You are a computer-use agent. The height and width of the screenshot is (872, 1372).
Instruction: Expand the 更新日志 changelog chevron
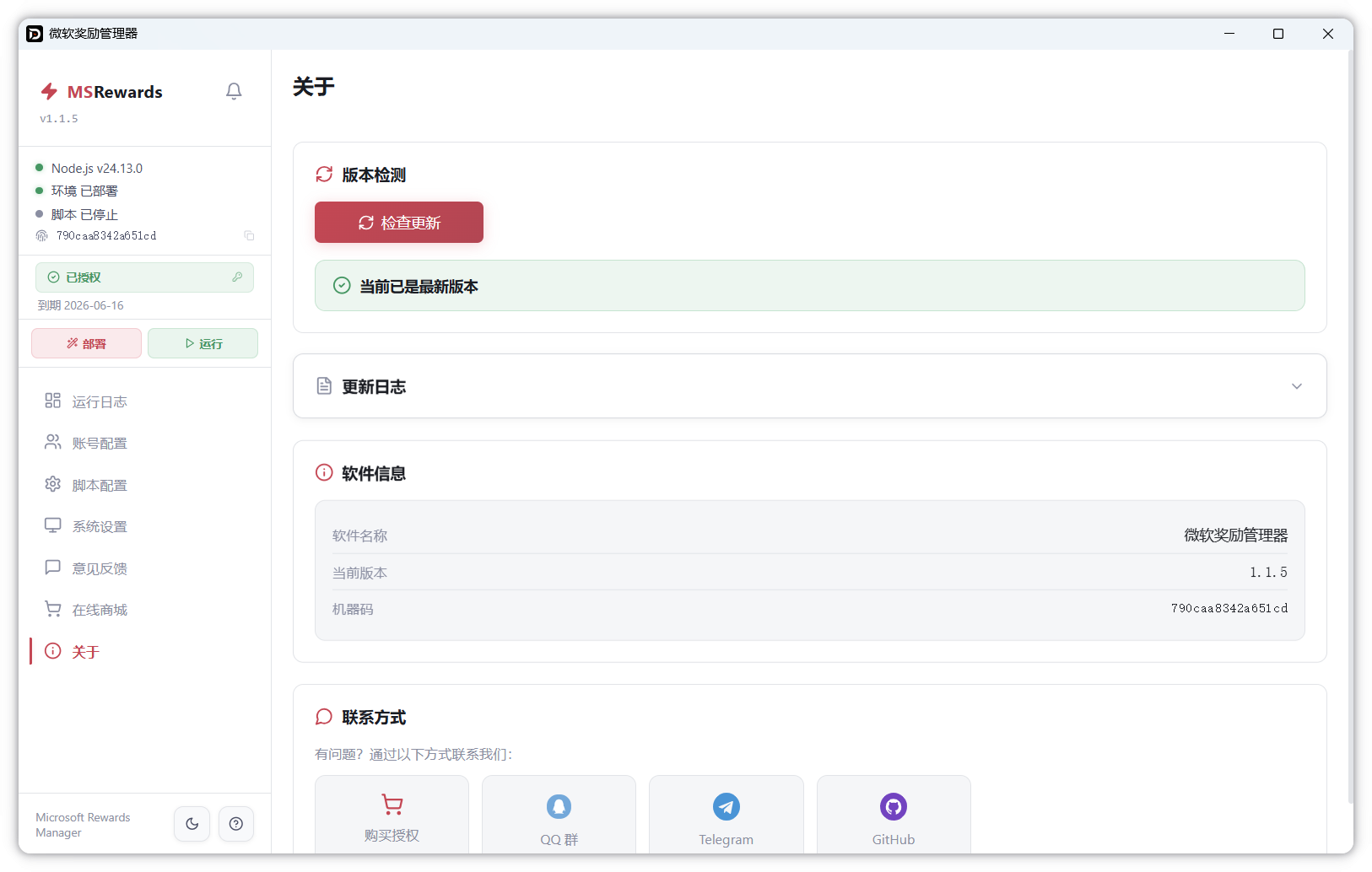click(x=1297, y=386)
